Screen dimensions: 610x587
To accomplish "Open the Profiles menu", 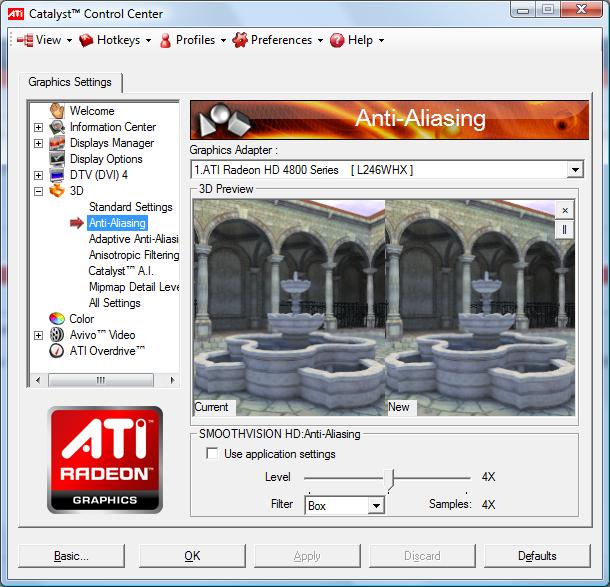I will [193, 40].
